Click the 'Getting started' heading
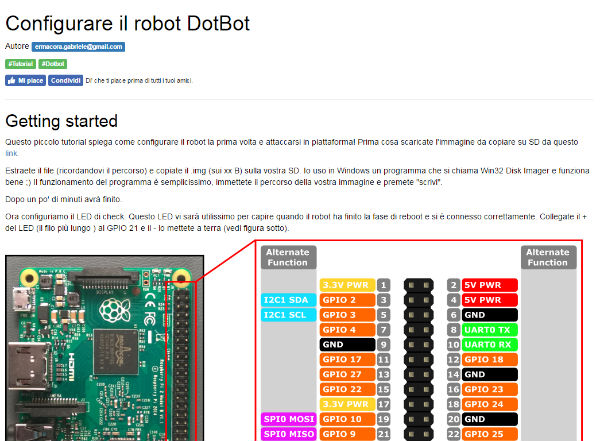Screen dimensions: 600x441 (61, 121)
